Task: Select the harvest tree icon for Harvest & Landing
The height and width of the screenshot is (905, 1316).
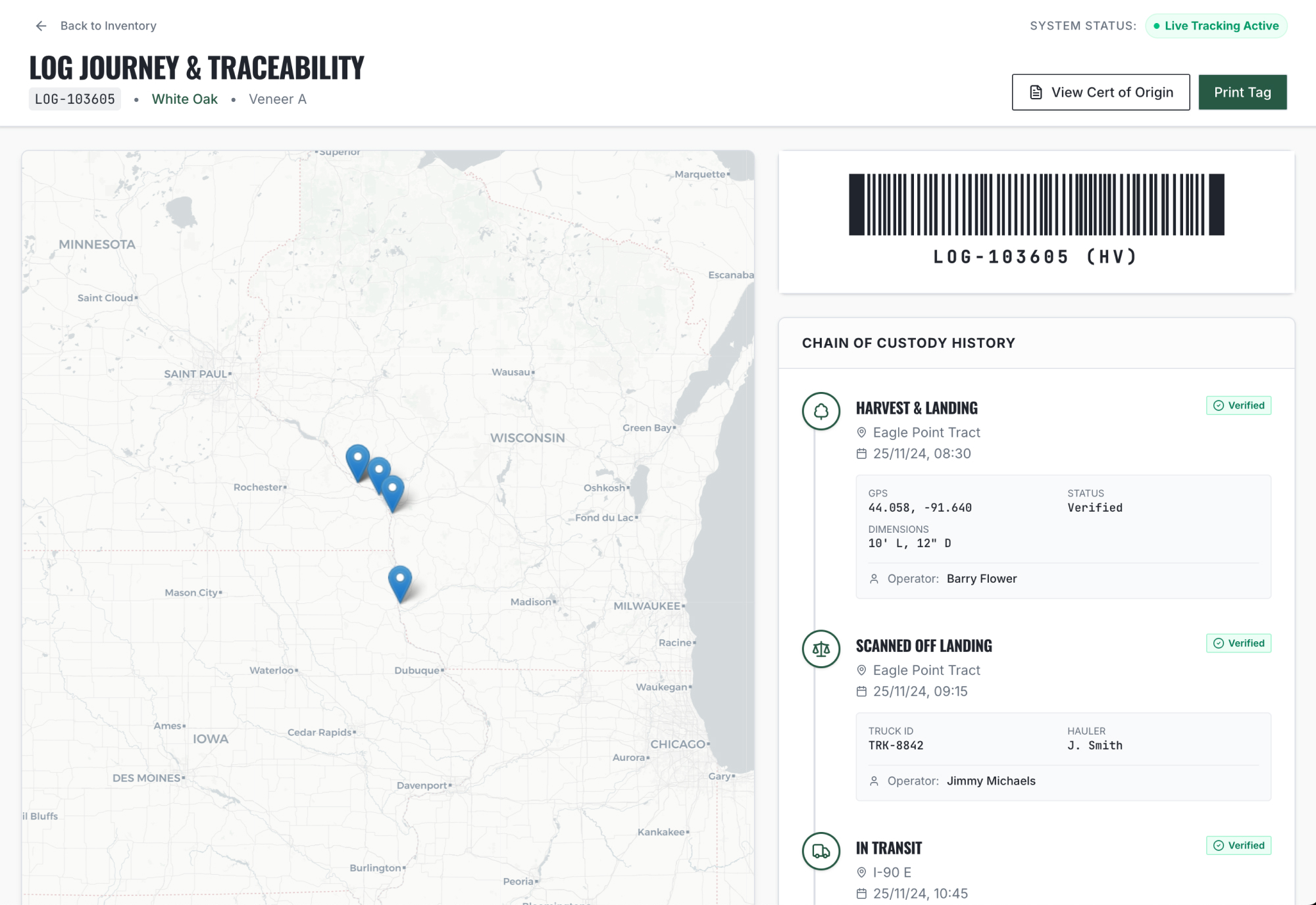Action: pyautogui.click(x=821, y=412)
